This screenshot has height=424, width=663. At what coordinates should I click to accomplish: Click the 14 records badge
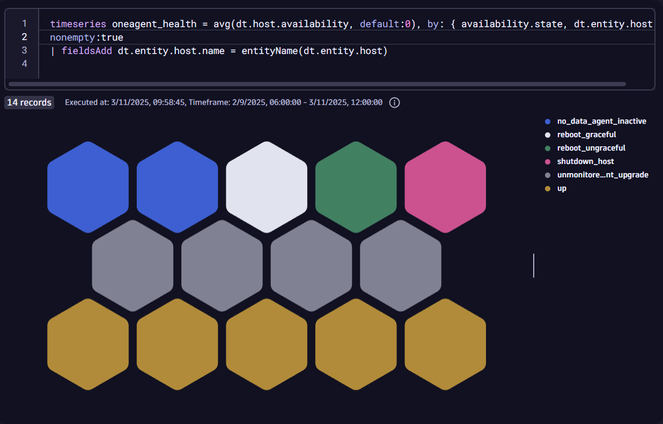[29, 103]
